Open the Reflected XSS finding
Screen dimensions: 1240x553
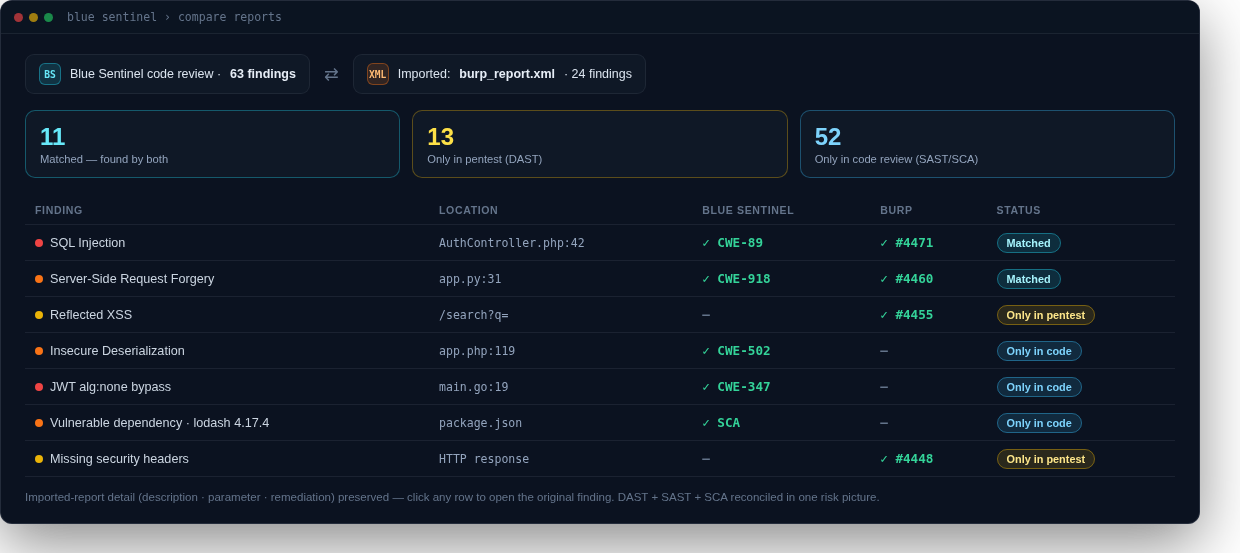click(x=600, y=315)
